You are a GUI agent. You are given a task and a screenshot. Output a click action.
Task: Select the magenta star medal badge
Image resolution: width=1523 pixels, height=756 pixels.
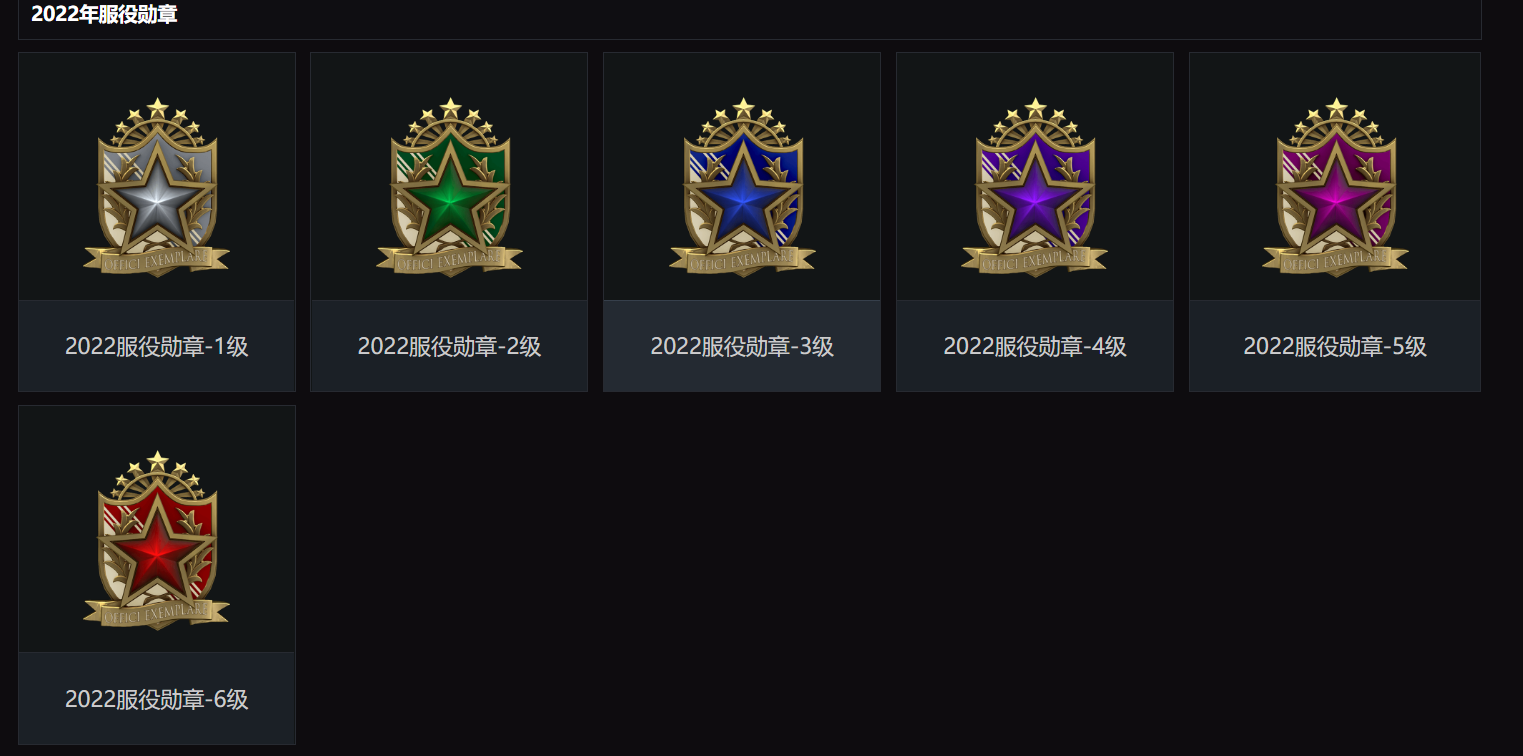(x=1336, y=187)
